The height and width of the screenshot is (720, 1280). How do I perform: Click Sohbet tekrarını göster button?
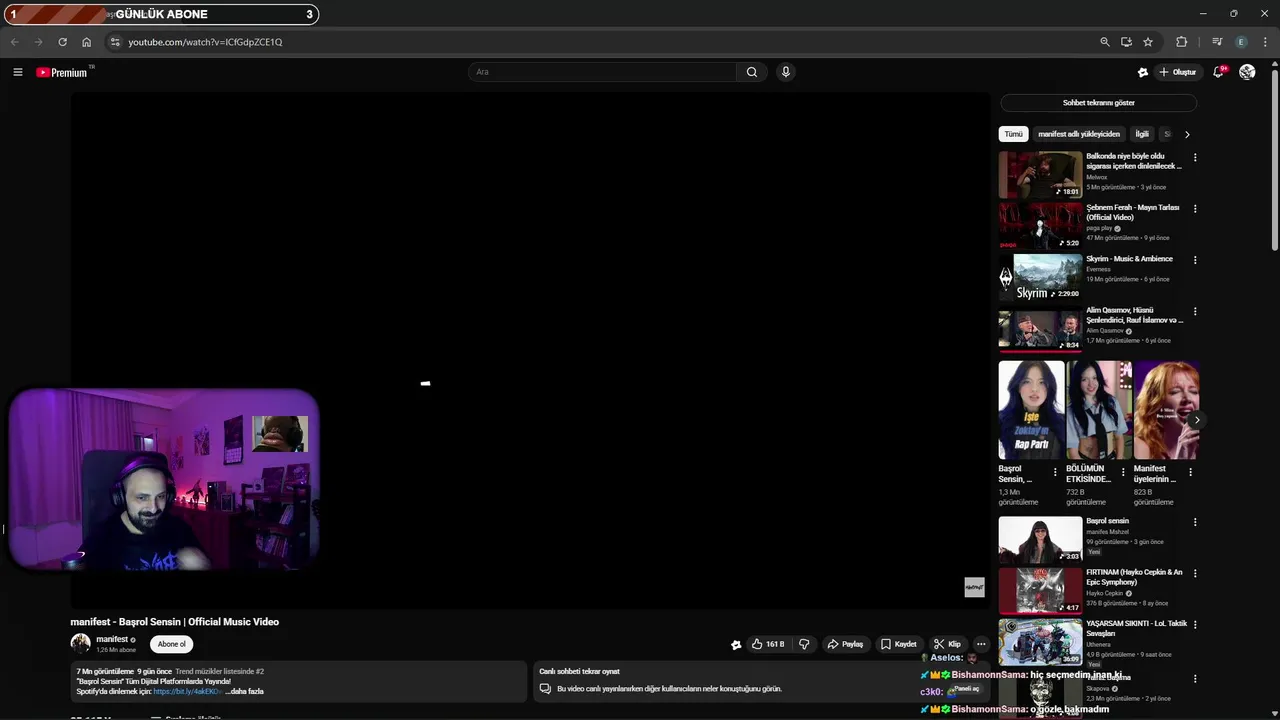coord(1098,103)
